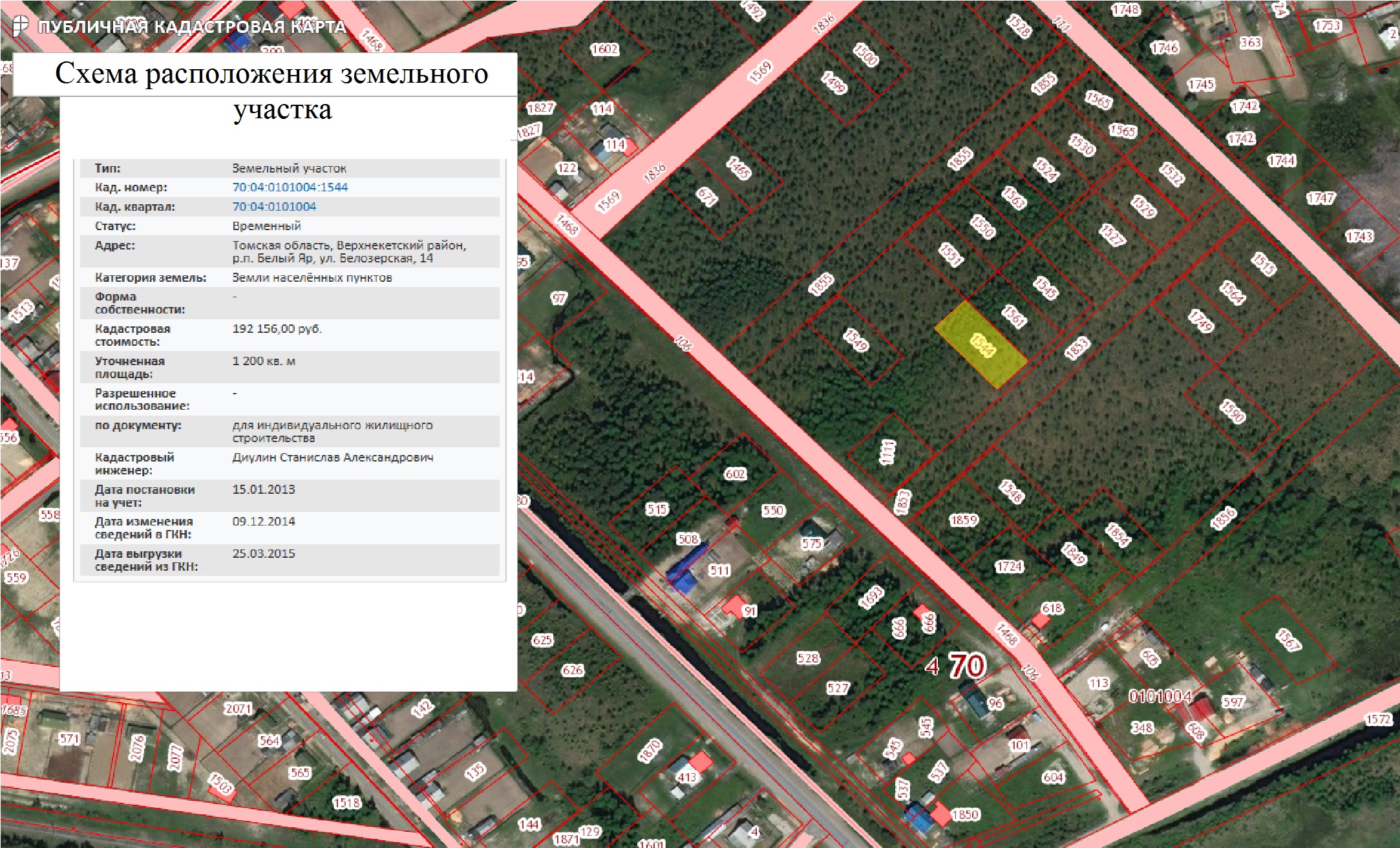Click cadastral value 192 156,00 руб.

pos(277,329)
